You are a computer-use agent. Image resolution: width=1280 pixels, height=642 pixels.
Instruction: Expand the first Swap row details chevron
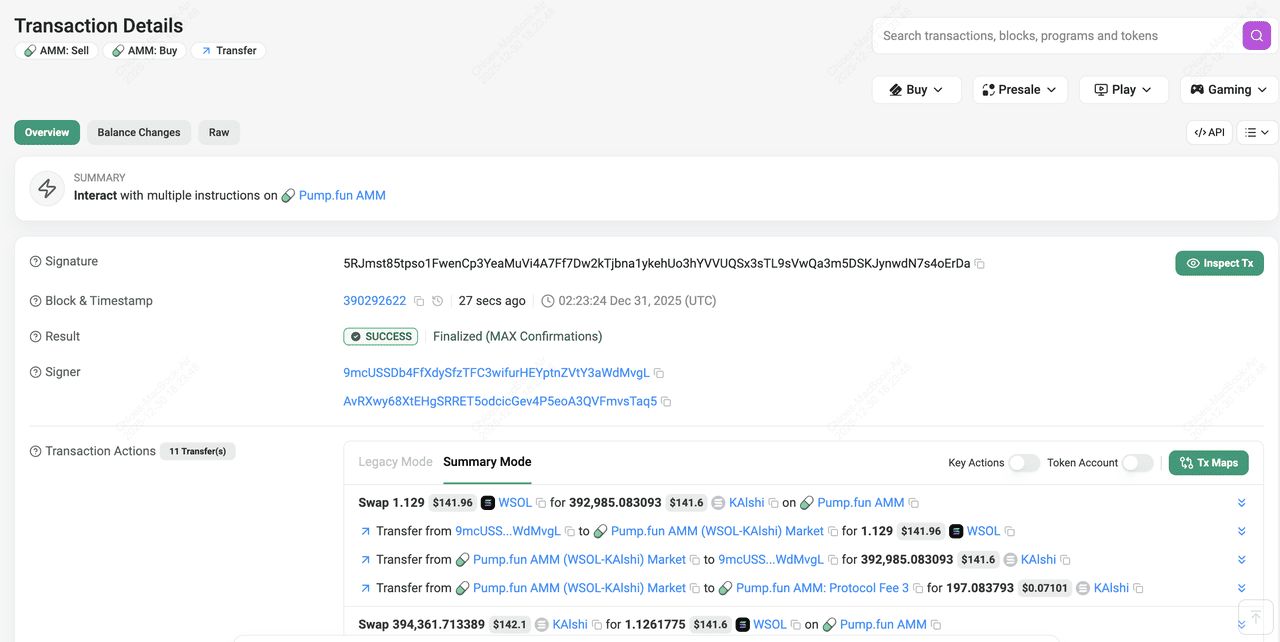point(1241,502)
